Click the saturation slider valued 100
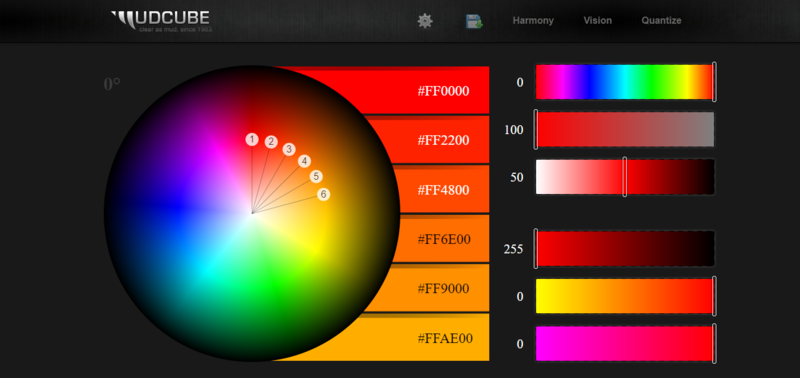 (x=625, y=130)
